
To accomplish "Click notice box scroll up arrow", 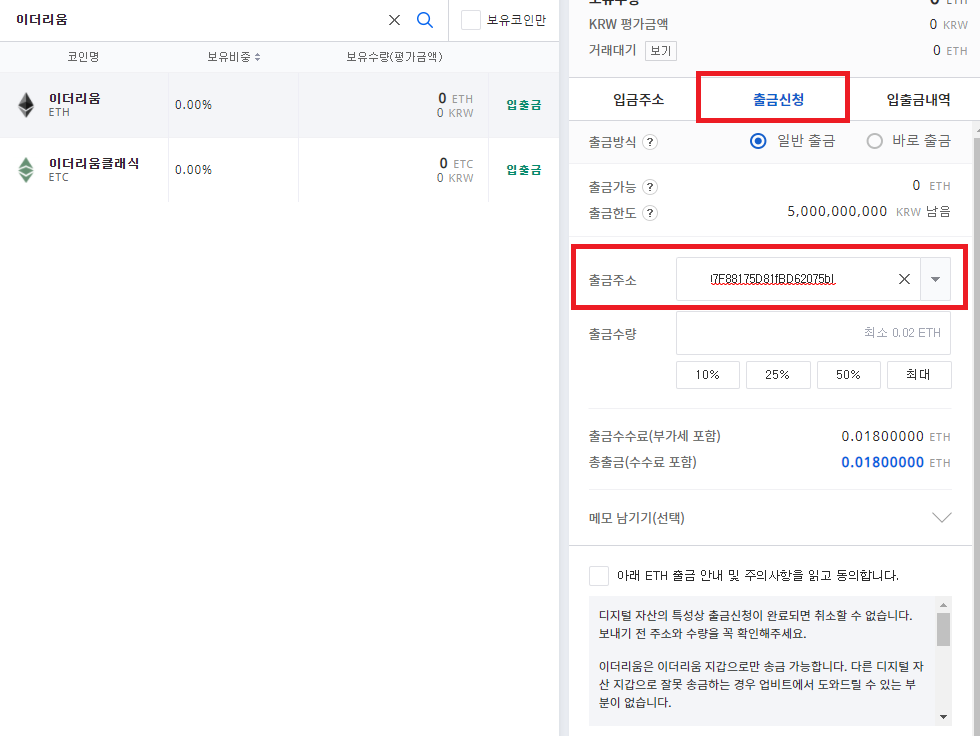I will tap(943, 605).
